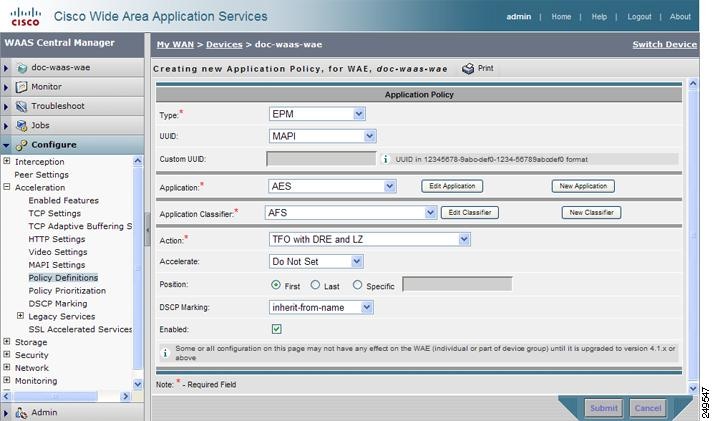Expand the Troubleshoot sidebar section arrow

[x=6, y=107]
